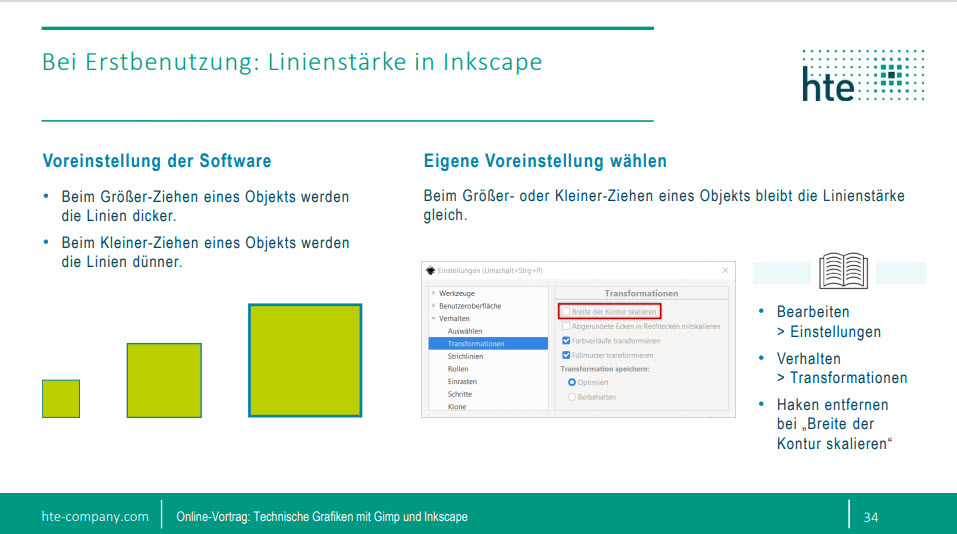The width and height of the screenshot is (957, 534).
Task: Click 'Transformation speichern:' label
Action: pyautogui.click(x=604, y=369)
